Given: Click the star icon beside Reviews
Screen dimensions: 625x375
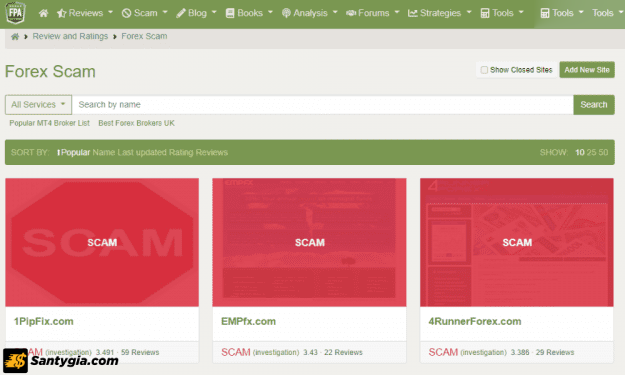Looking at the screenshot, I should [x=61, y=14].
